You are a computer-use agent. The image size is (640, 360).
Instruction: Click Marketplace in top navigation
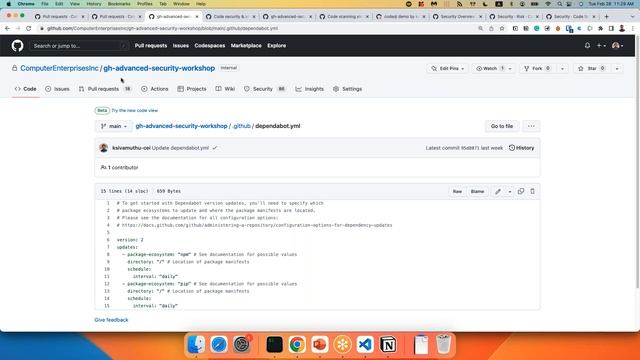[x=246, y=46]
